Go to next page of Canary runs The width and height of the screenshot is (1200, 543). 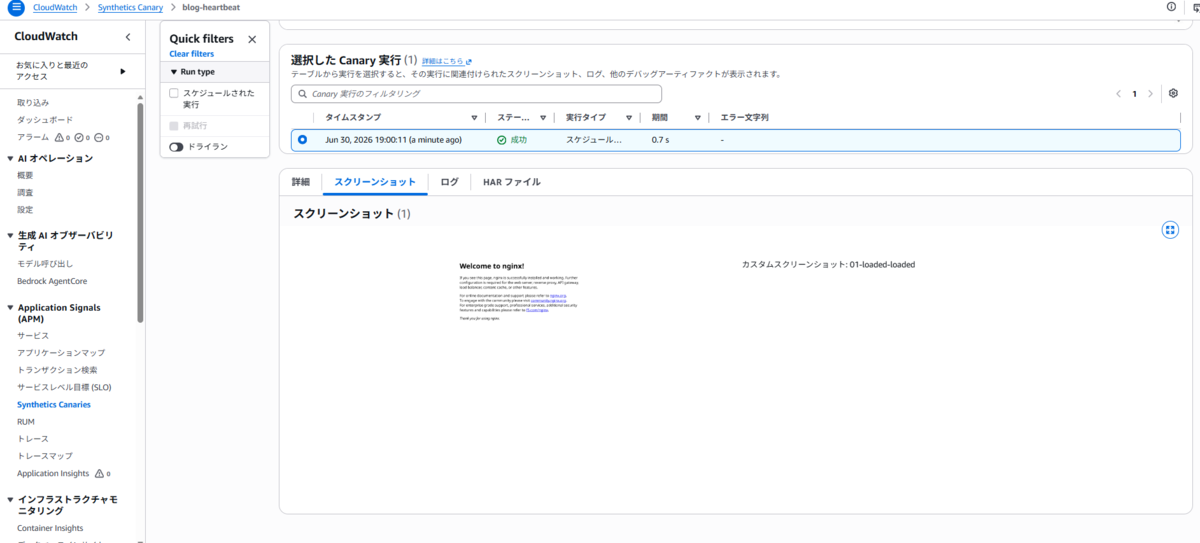point(1150,93)
